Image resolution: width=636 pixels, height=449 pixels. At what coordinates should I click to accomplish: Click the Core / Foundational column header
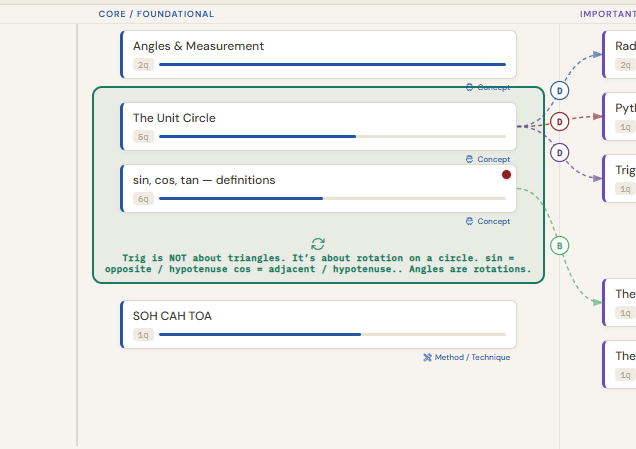(x=156, y=14)
